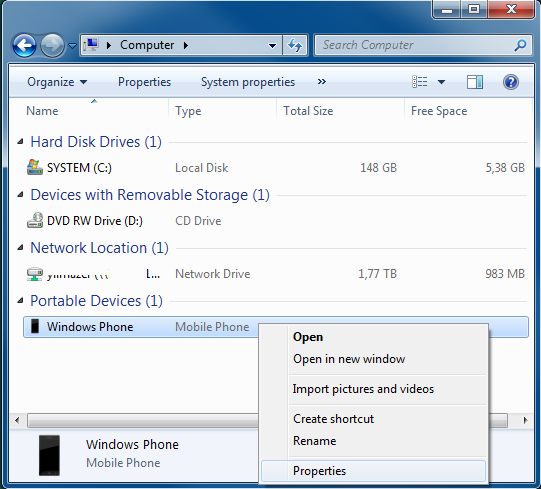
Task: Open the recent pages dropdown arrow
Action: point(72,45)
